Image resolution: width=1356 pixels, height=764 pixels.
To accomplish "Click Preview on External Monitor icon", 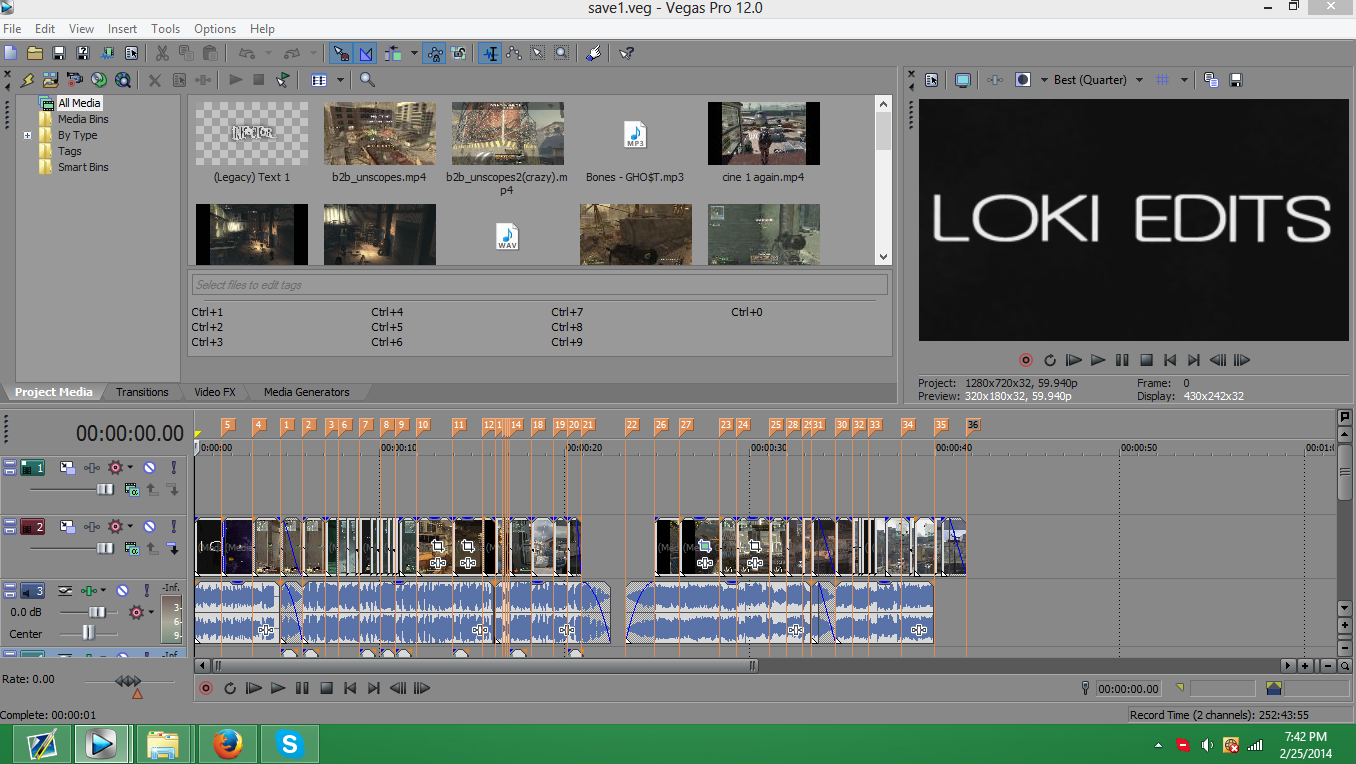I will coord(963,80).
